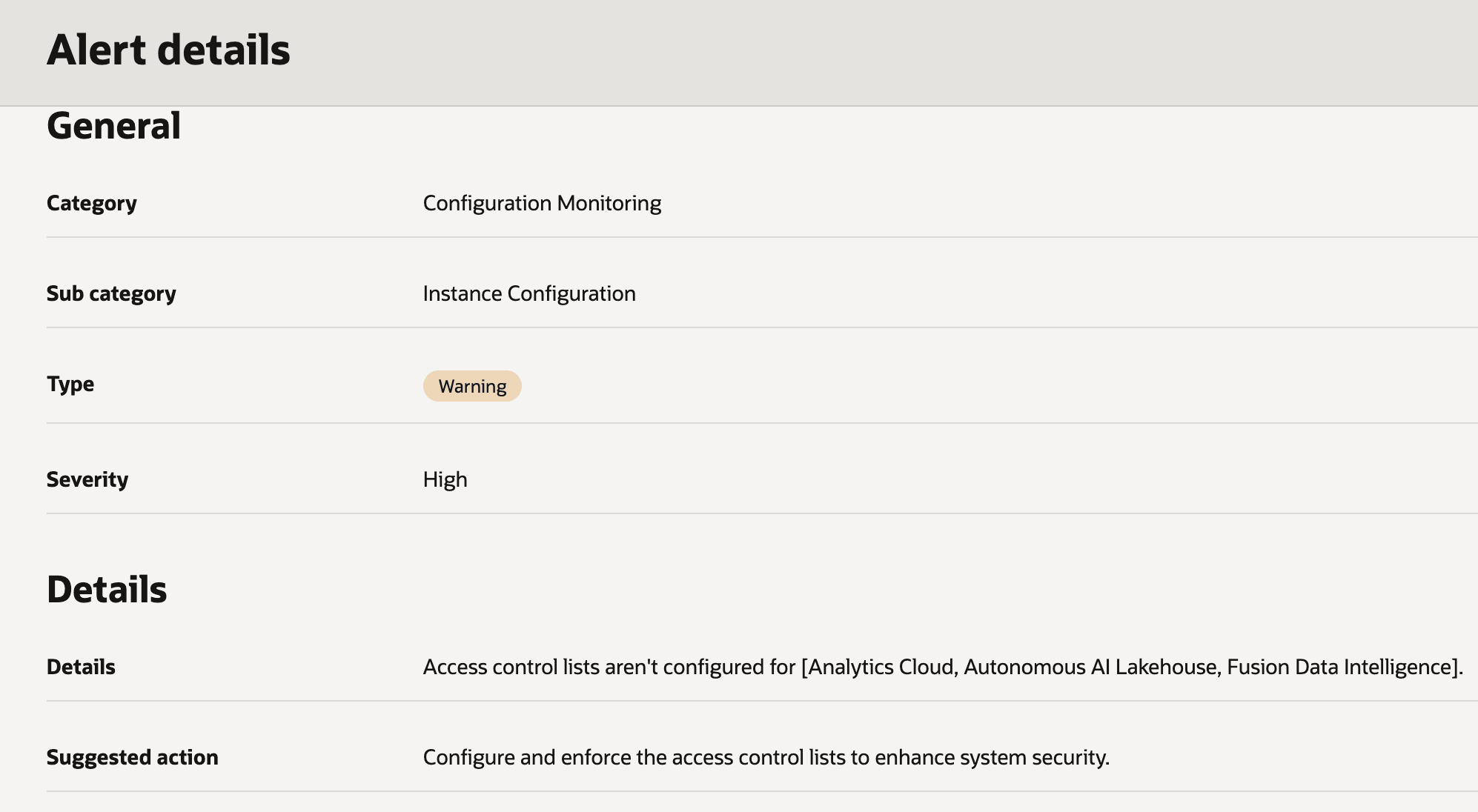This screenshot has height=812, width=1478.
Task: Click the General section heading
Action: [114, 124]
